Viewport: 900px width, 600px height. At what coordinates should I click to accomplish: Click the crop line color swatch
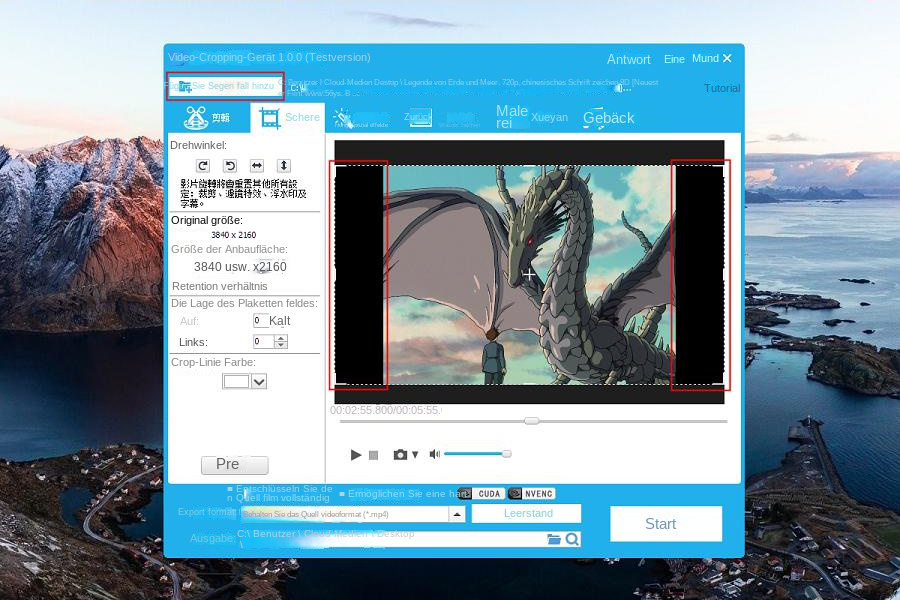coord(236,382)
